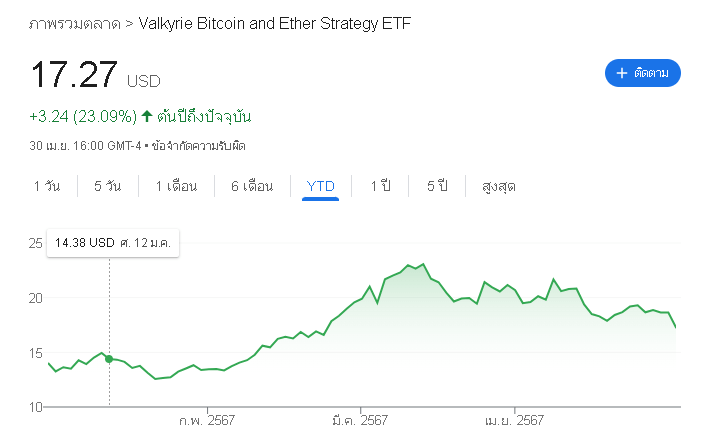Open the 6 เดือน chart tab
Screen dimensions: 710x448
[x=251, y=186]
